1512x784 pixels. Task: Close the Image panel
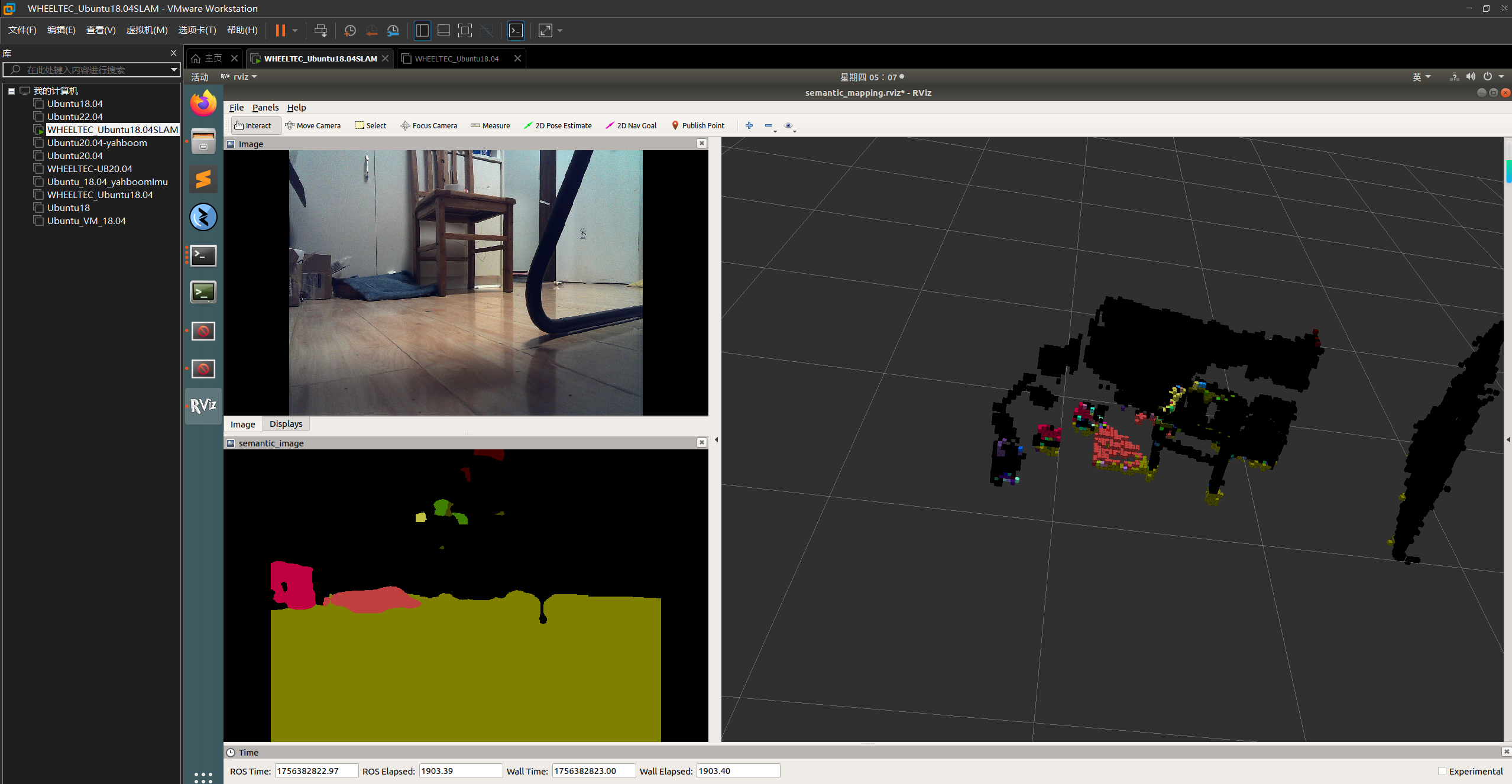click(701, 143)
